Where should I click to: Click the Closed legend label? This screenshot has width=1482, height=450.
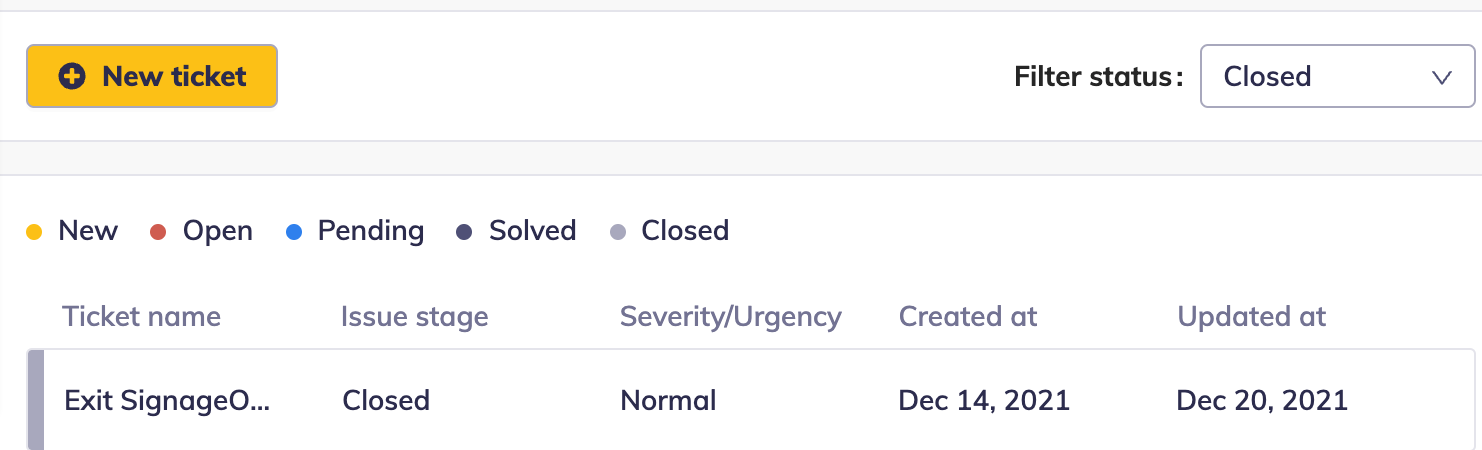point(685,231)
